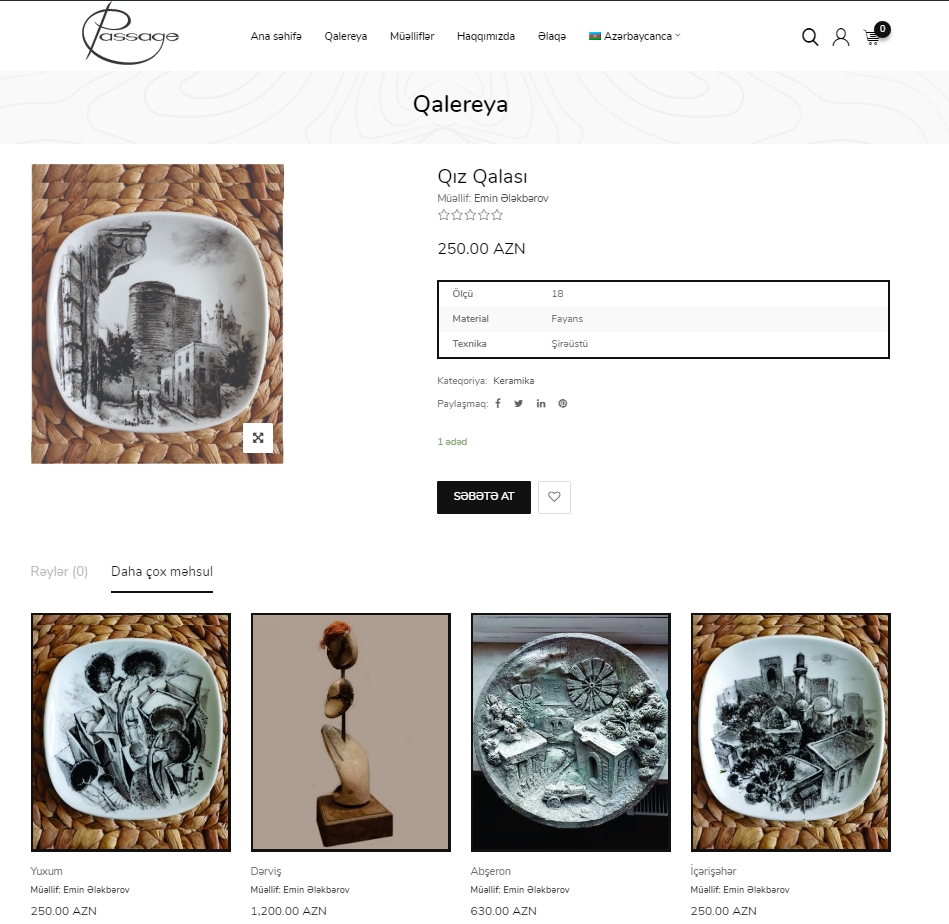Open Keramika category link
The height and width of the screenshot is (924, 949).
[513, 381]
